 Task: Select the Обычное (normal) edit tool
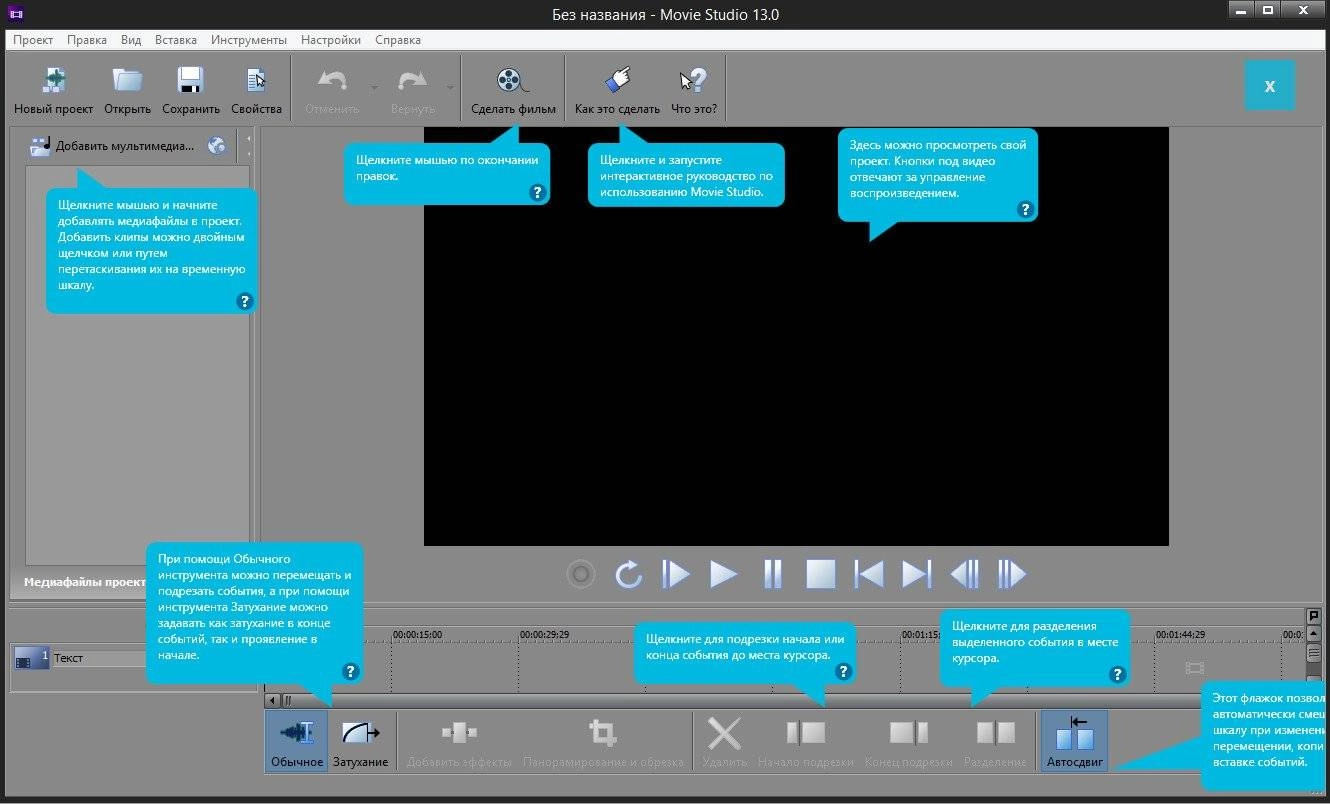[x=297, y=741]
